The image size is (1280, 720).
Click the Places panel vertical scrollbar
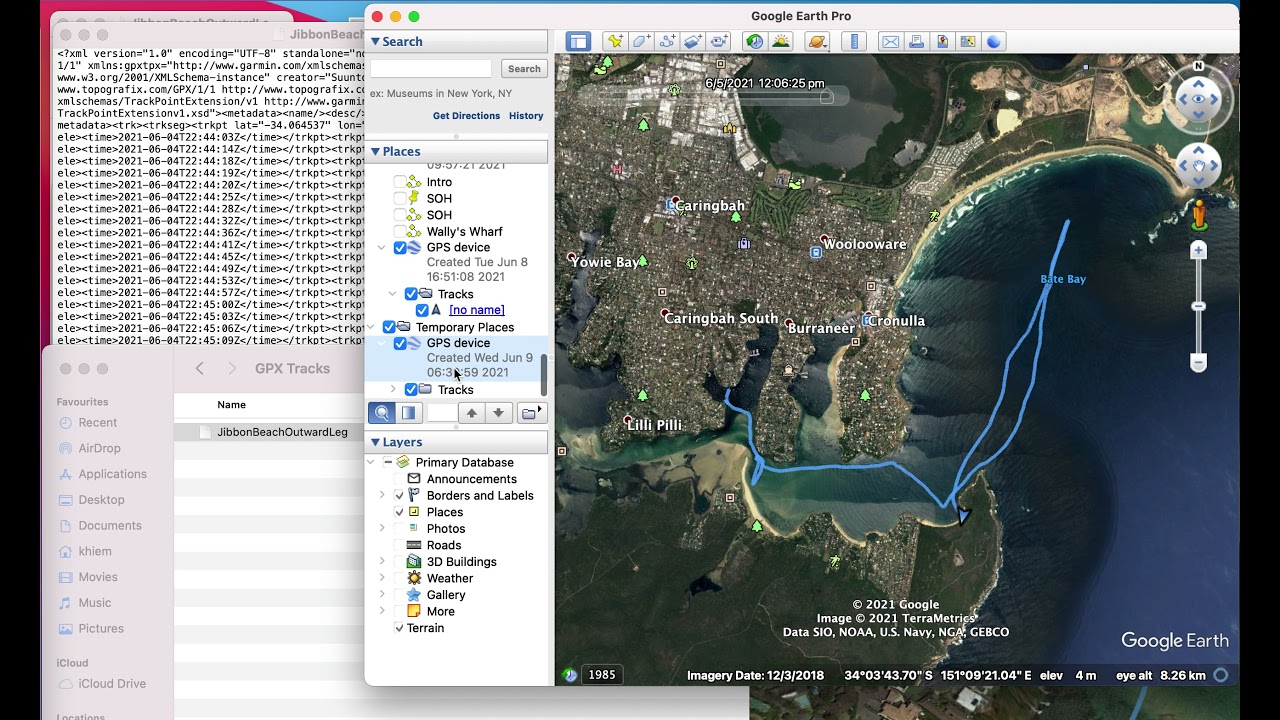tap(544, 374)
